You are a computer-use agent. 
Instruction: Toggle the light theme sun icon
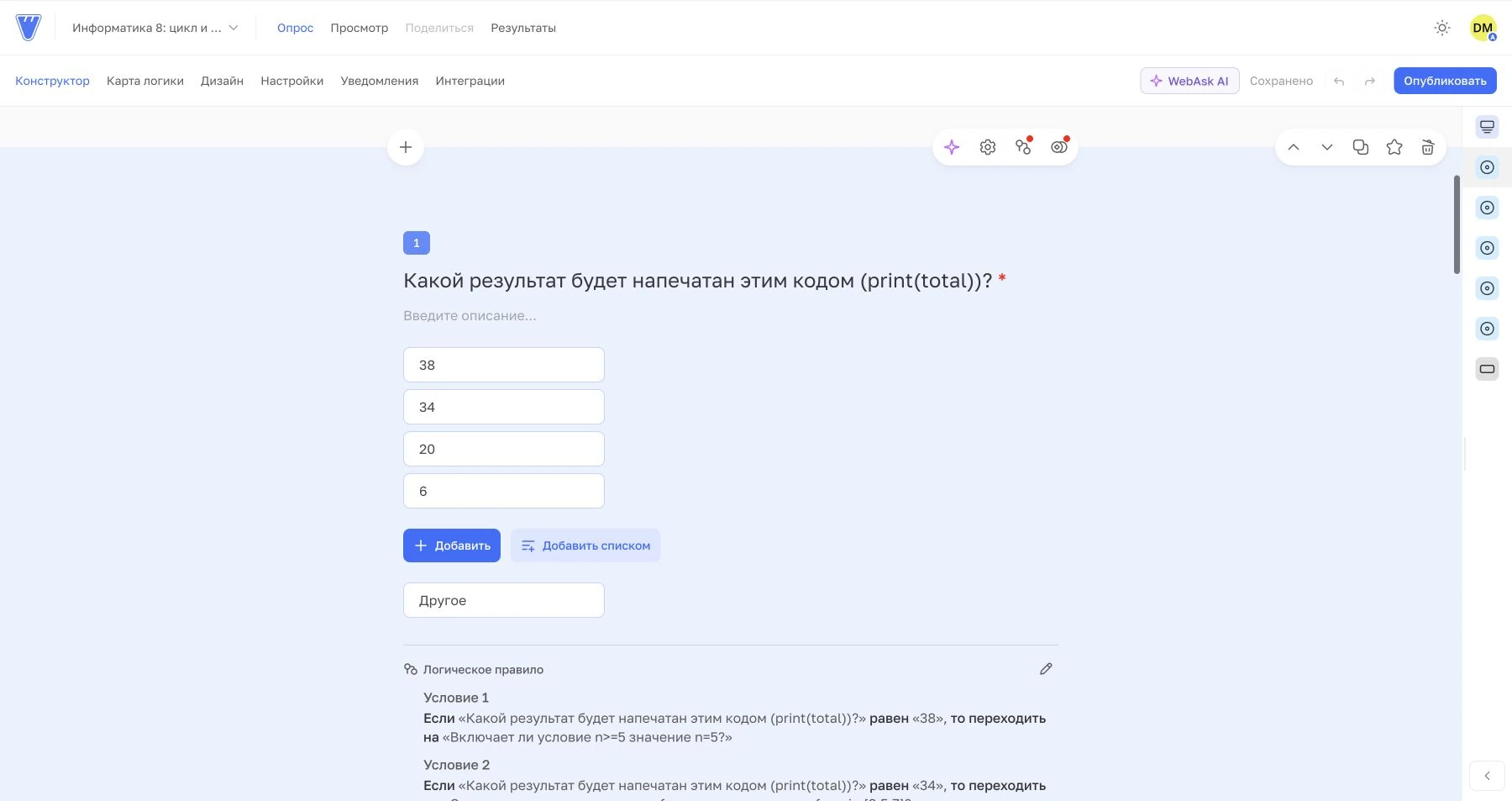coord(1442,28)
